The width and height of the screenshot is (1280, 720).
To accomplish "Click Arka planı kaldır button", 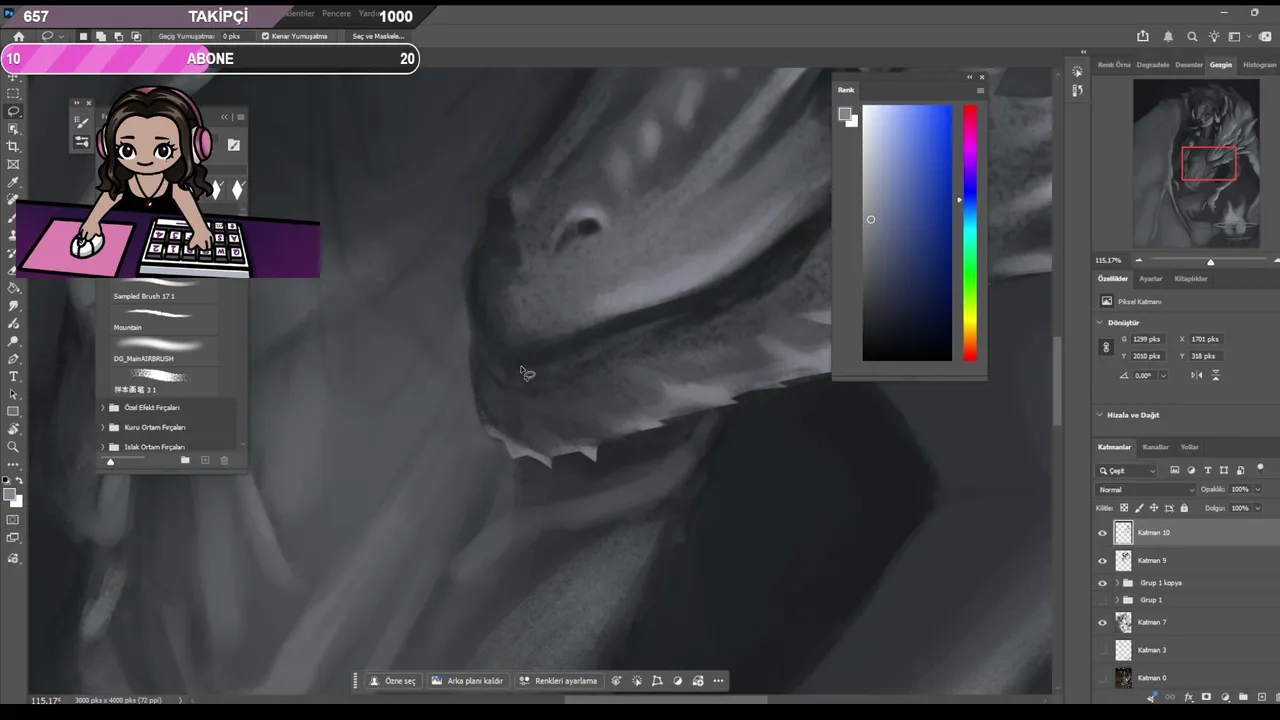I will pyautogui.click(x=467, y=681).
